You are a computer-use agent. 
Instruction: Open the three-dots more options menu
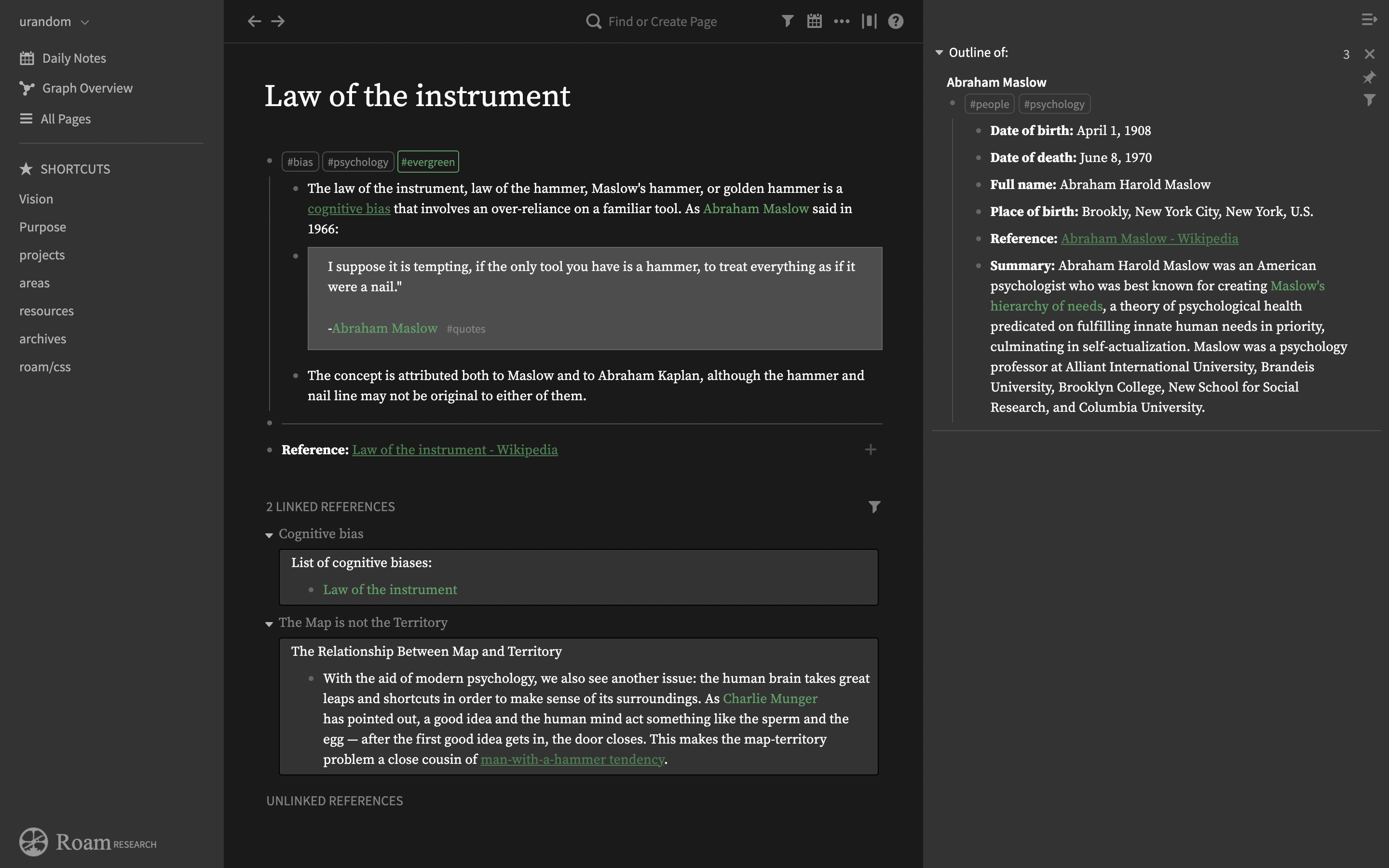pyautogui.click(x=842, y=21)
